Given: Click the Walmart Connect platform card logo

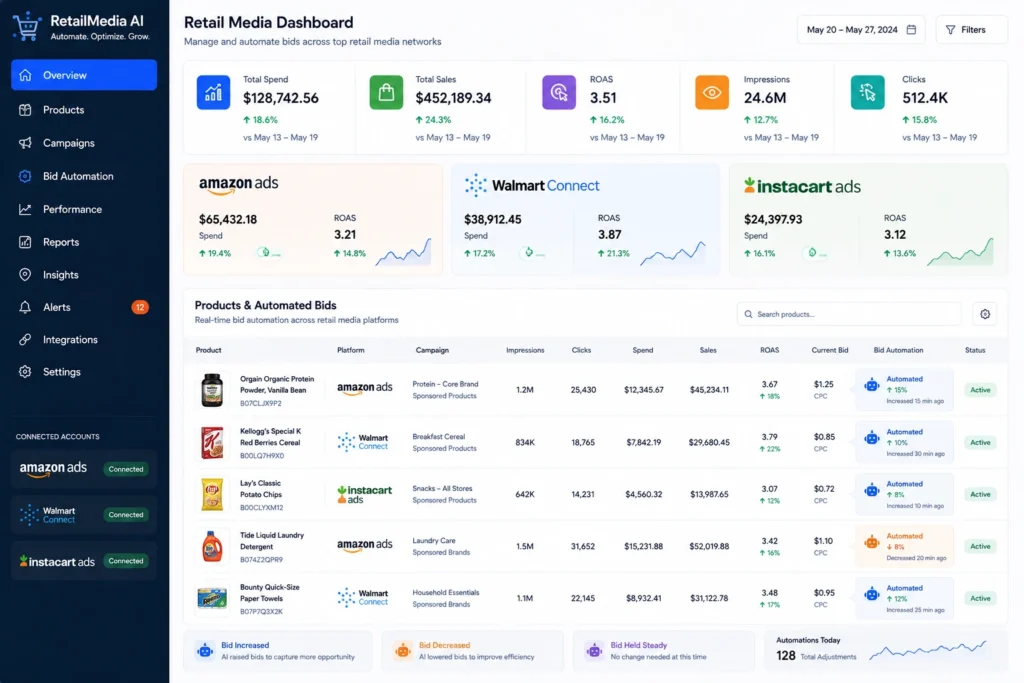Looking at the screenshot, I should tap(532, 186).
